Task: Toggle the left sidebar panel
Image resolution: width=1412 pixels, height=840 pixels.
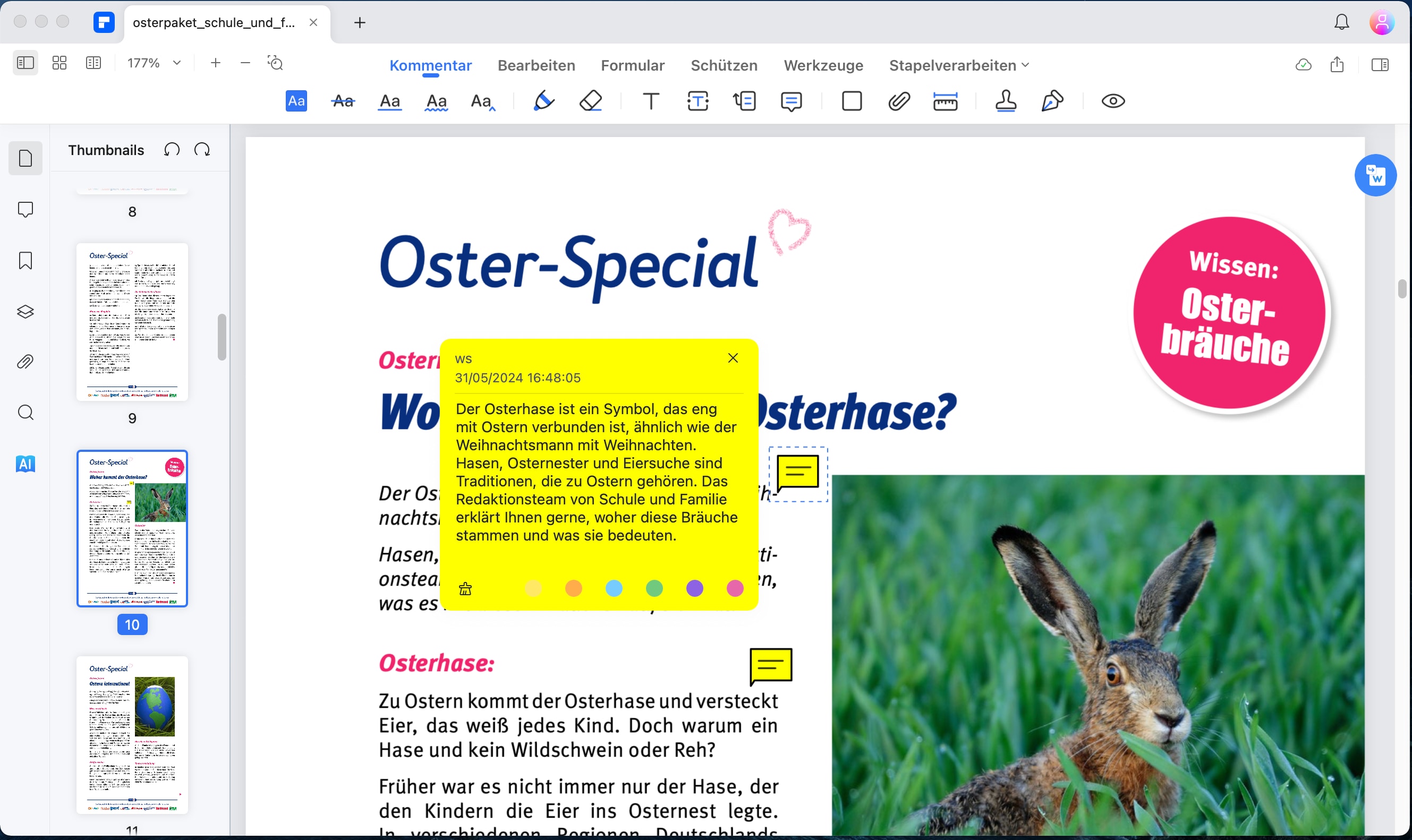Action: point(25,63)
